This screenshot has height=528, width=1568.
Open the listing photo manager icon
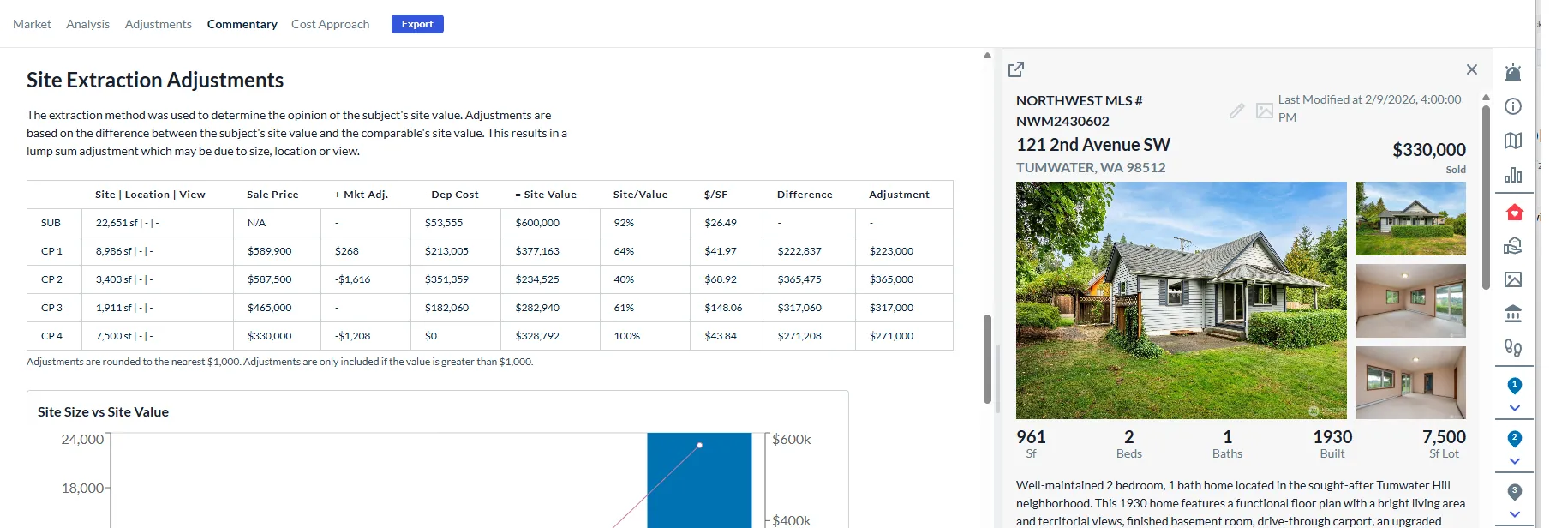[x=1265, y=111]
